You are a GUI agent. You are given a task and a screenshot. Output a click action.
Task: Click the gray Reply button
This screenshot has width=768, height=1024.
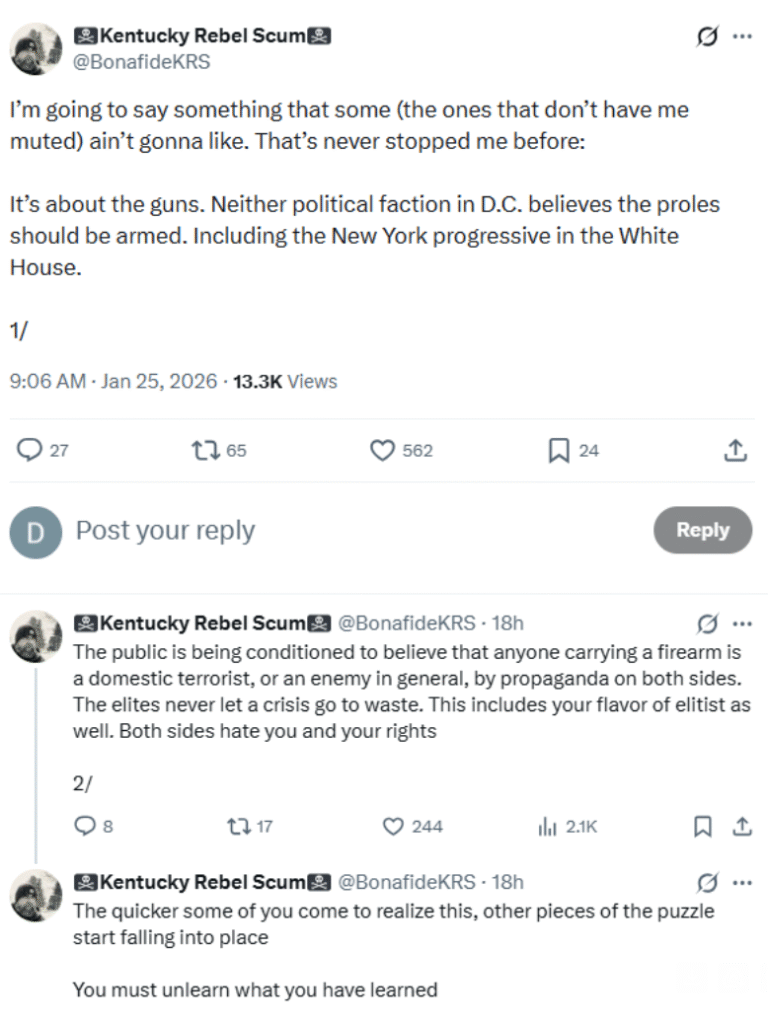pyautogui.click(x=702, y=530)
